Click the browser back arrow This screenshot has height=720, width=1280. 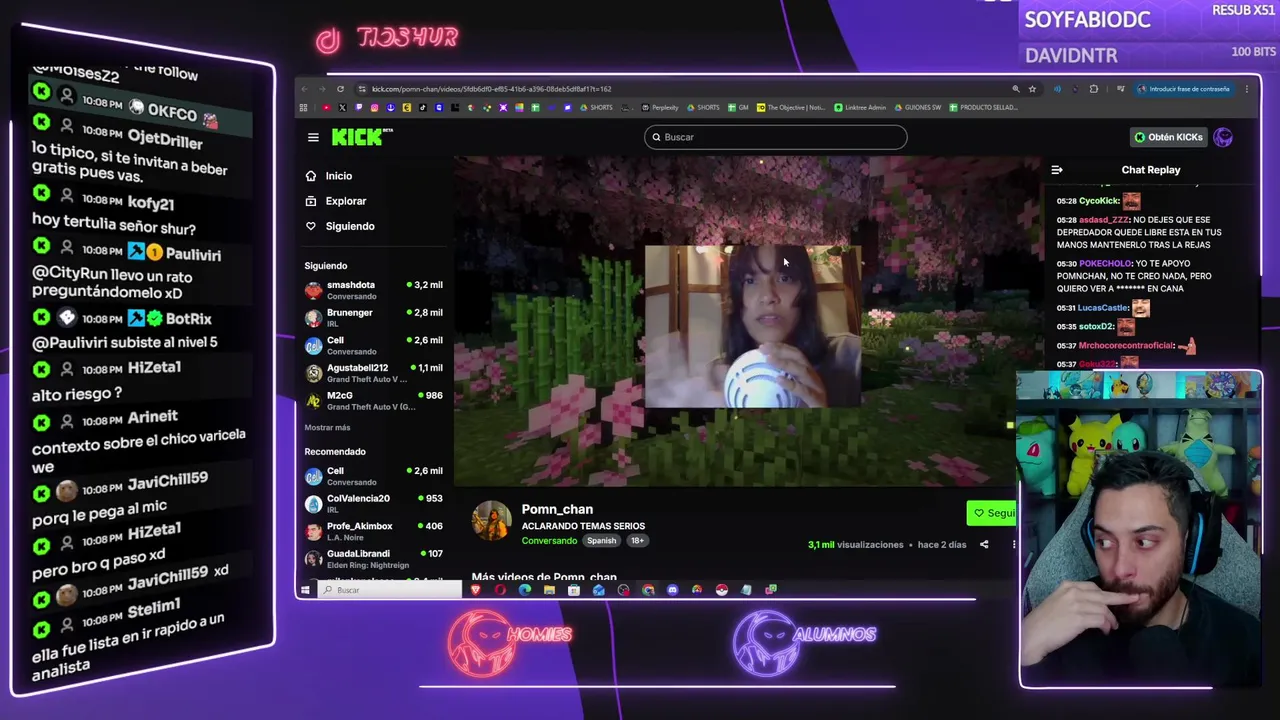click(x=304, y=89)
